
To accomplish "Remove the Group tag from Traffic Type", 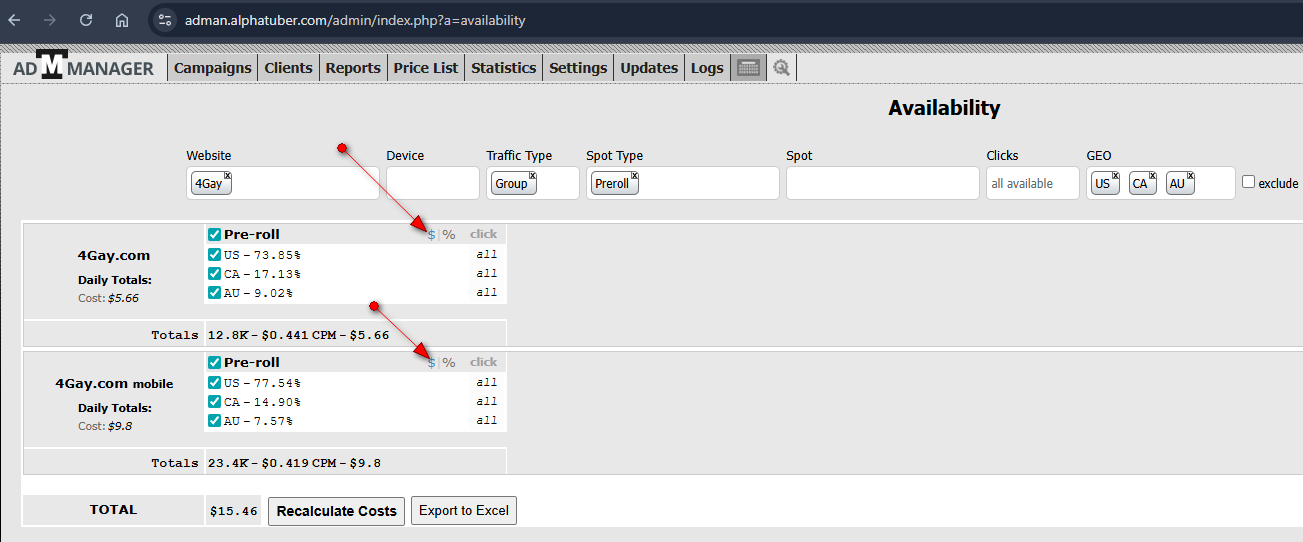I will (x=532, y=175).
